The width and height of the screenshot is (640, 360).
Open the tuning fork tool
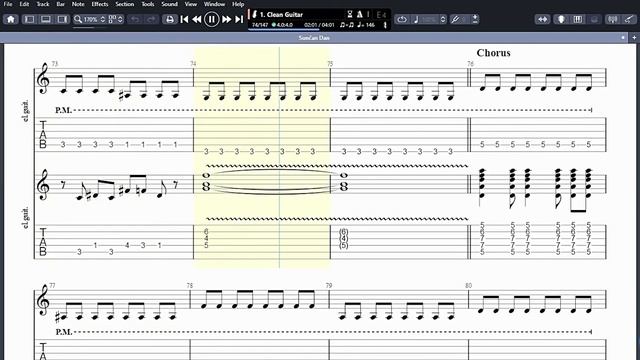coord(455,19)
